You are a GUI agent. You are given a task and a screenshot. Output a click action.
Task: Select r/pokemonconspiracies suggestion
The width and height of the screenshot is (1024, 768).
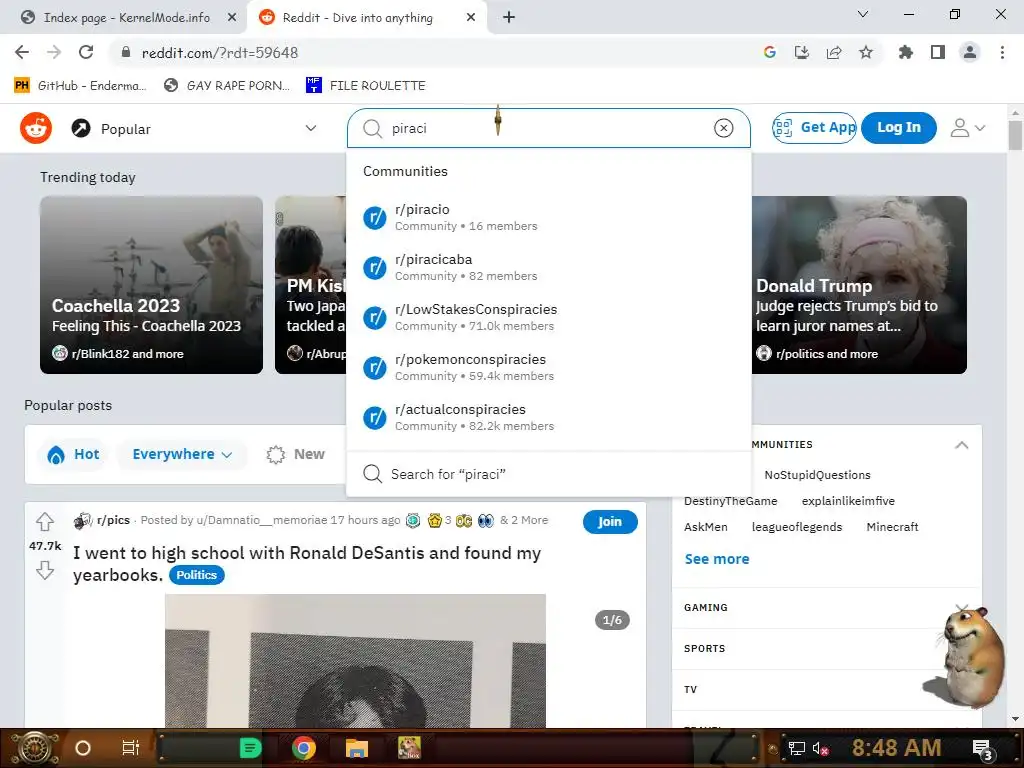(549, 367)
